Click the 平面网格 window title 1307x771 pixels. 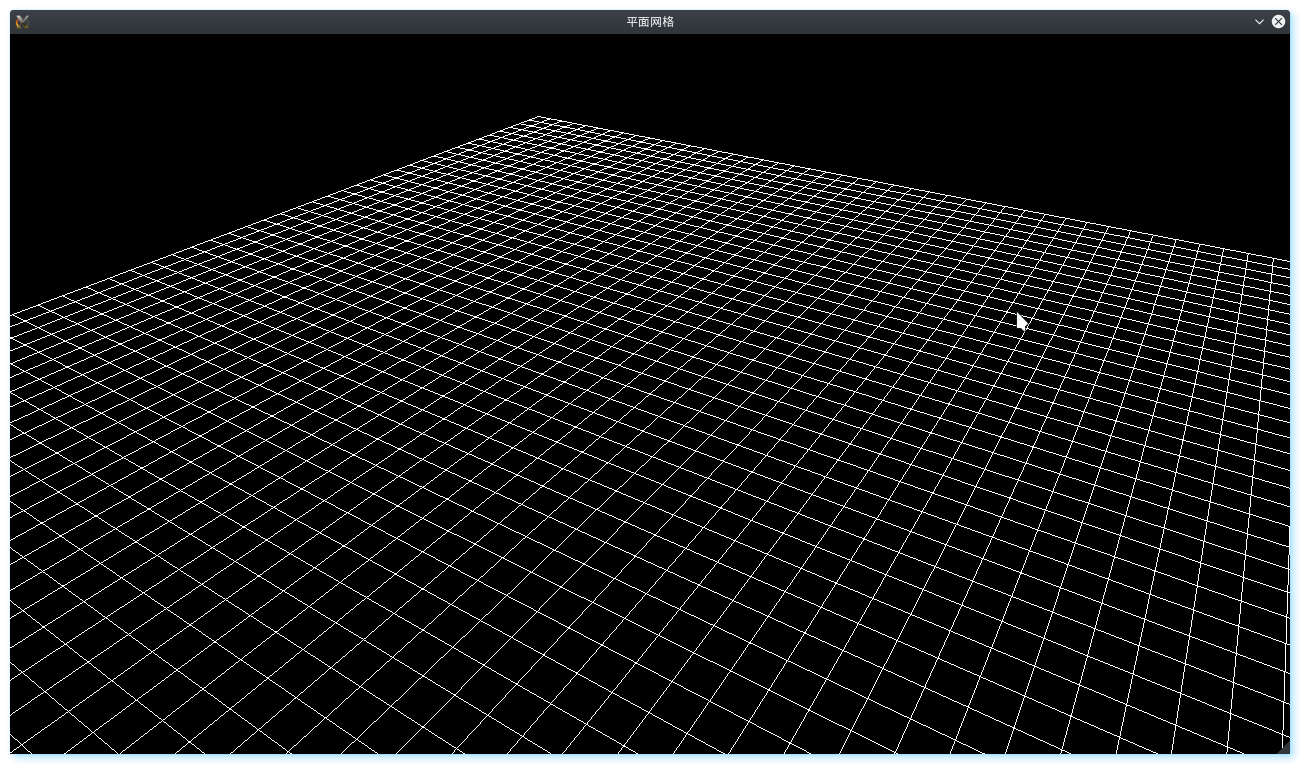coord(650,21)
